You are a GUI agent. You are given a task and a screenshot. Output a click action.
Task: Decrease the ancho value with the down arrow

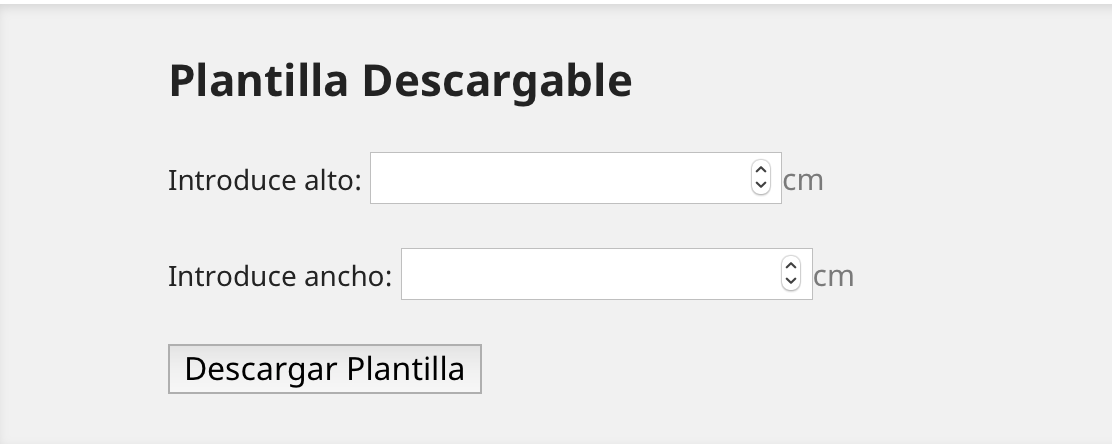tap(791, 281)
